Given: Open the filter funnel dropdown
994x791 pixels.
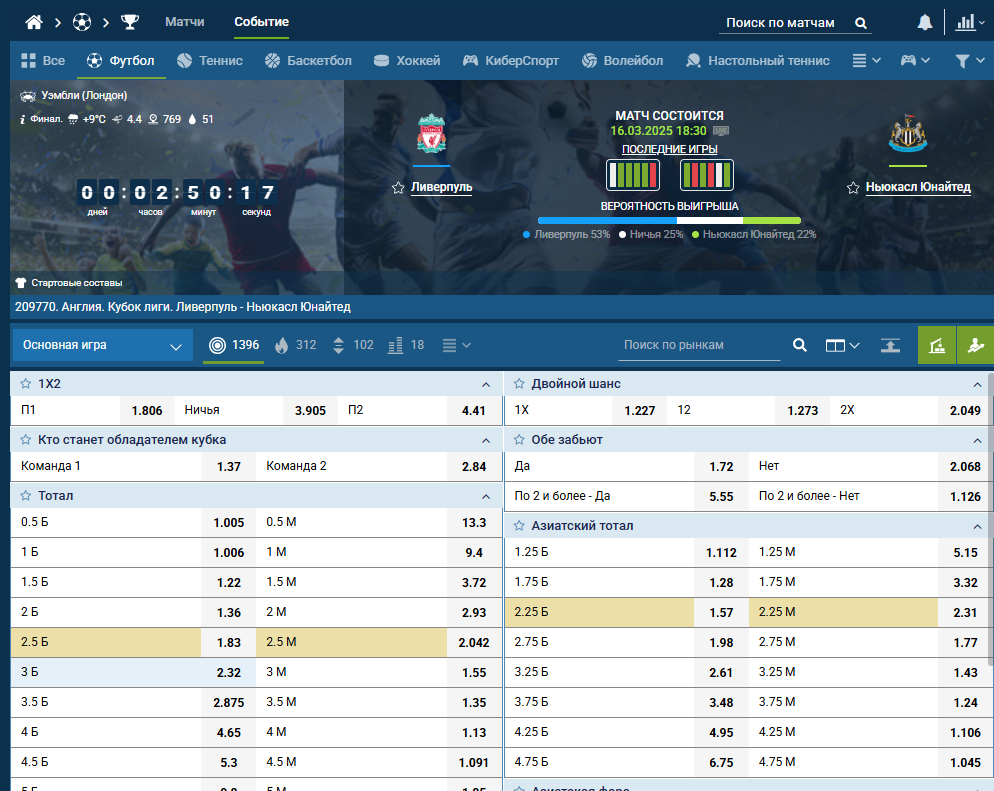Looking at the screenshot, I should [x=969, y=61].
